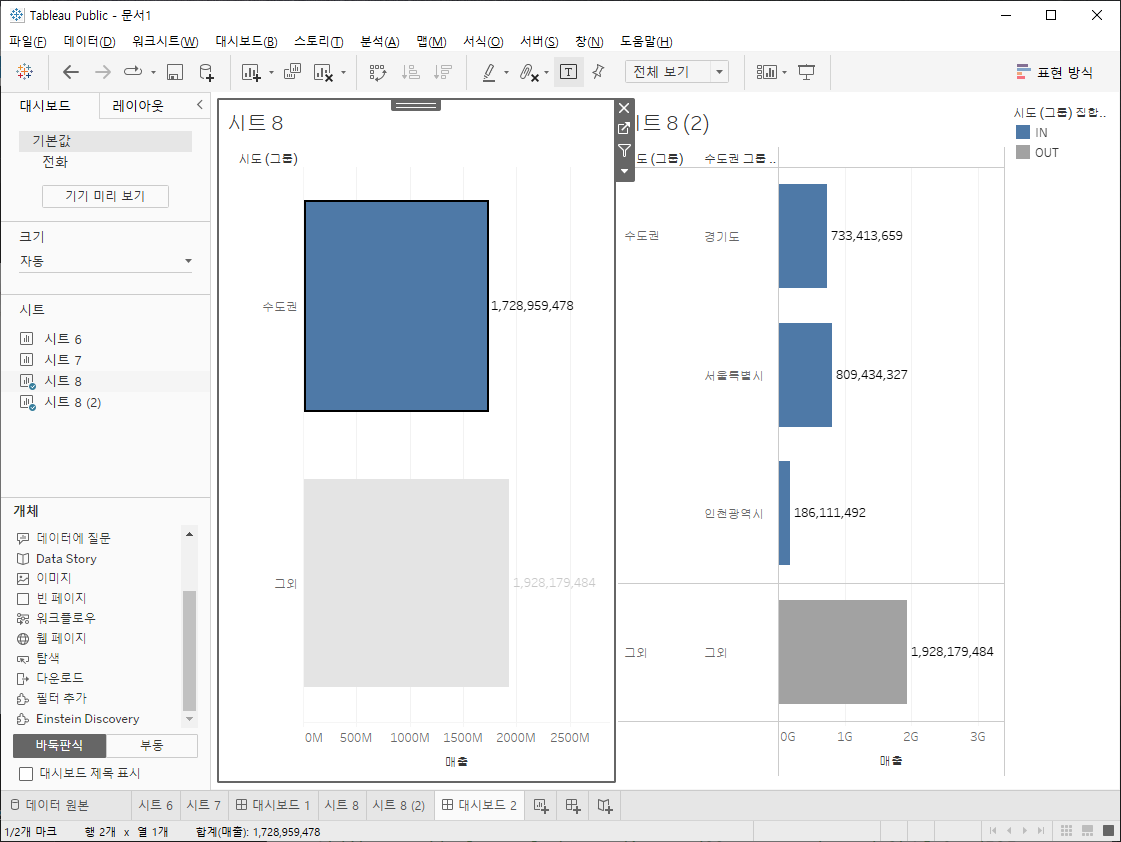1121x842 pixels.
Task: Toggle 대시보드 제목 표시 checkbox
Action: tap(26, 773)
